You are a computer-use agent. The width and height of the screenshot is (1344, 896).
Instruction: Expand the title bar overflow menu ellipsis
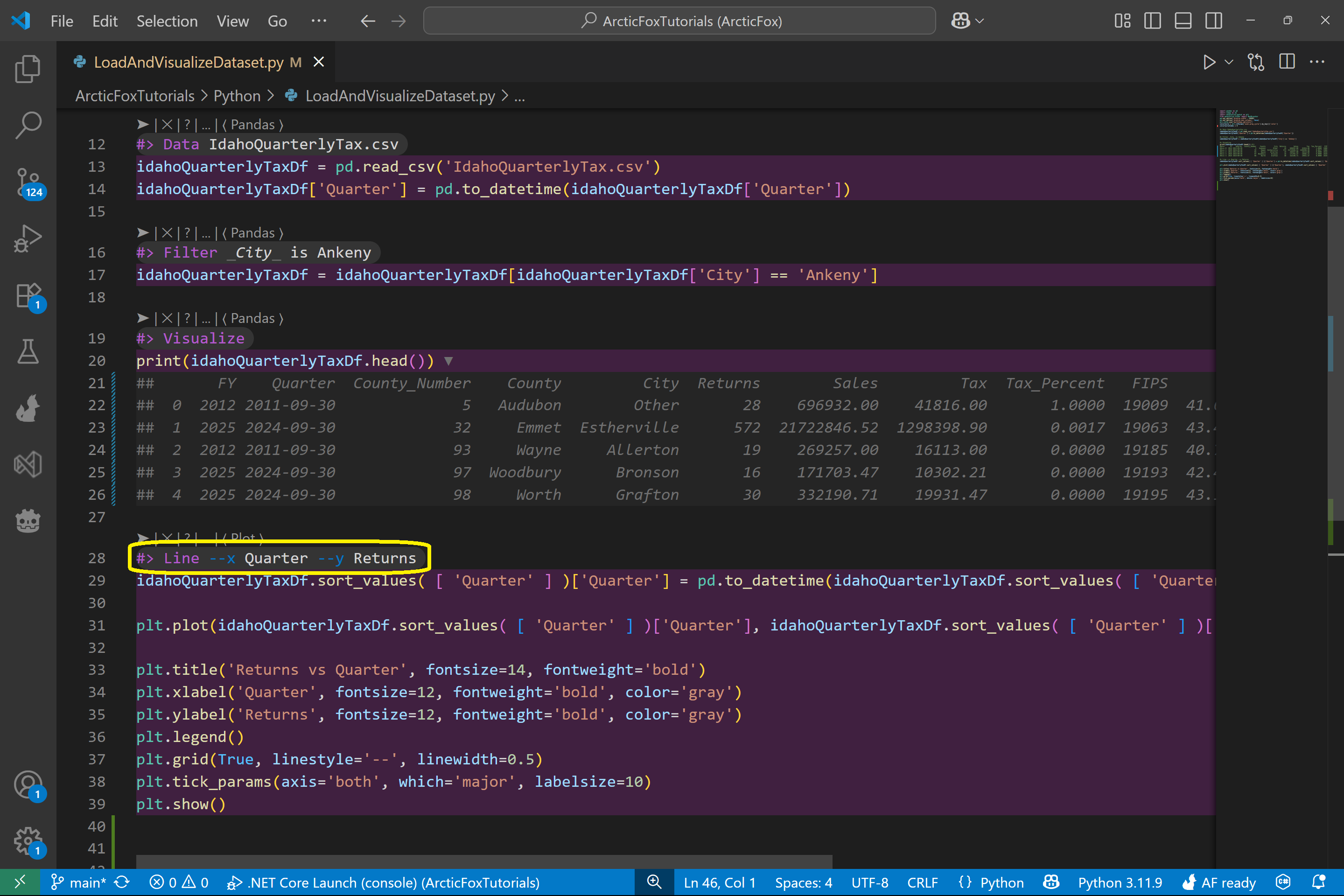click(318, 21)
